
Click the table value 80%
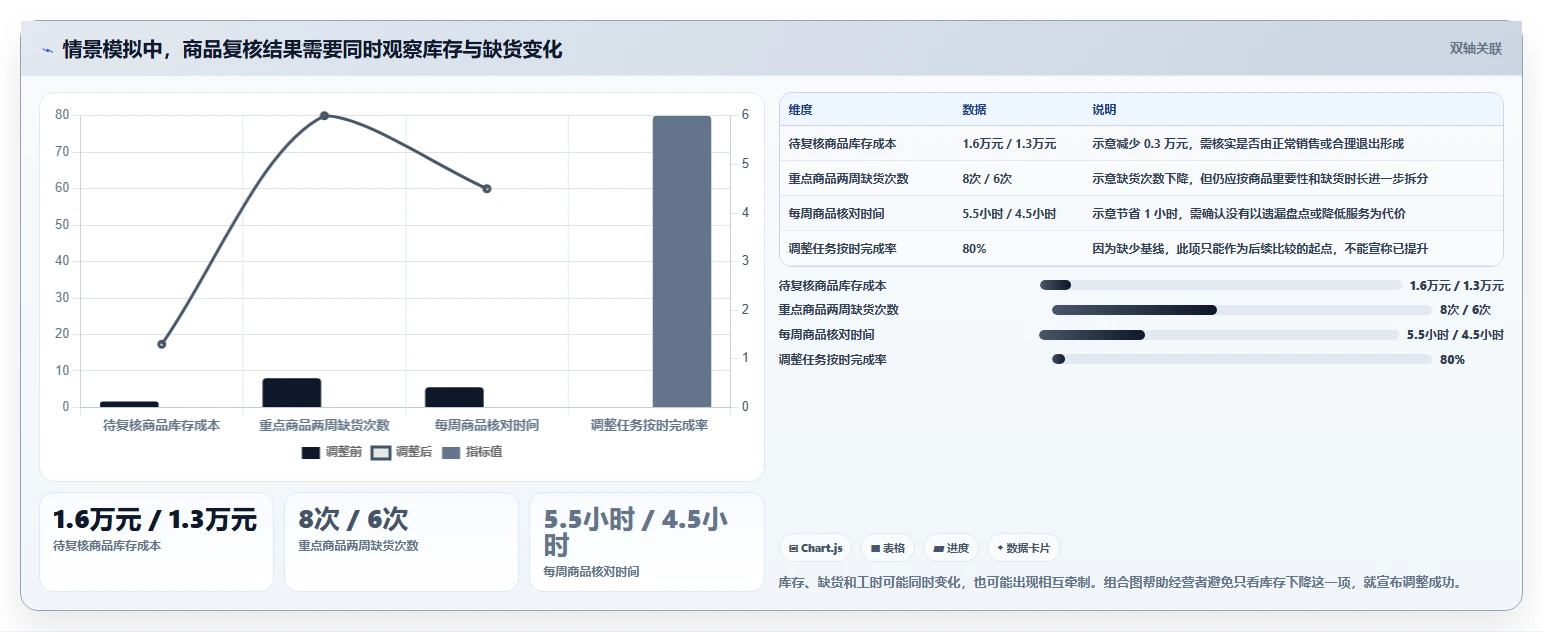point(974,249)
